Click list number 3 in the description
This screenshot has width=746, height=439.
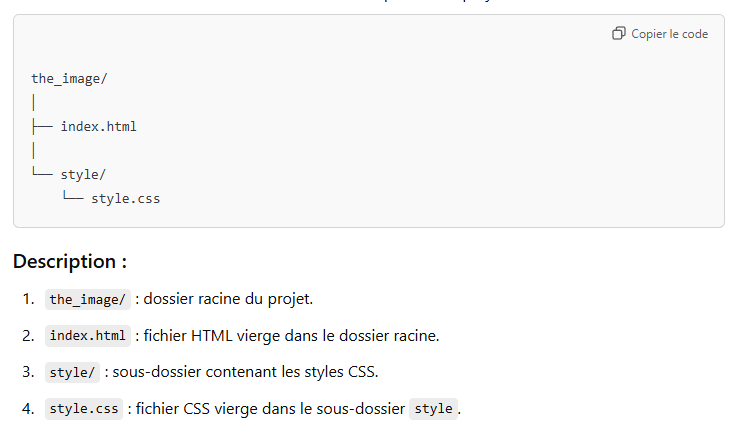(x=28, y=372)
